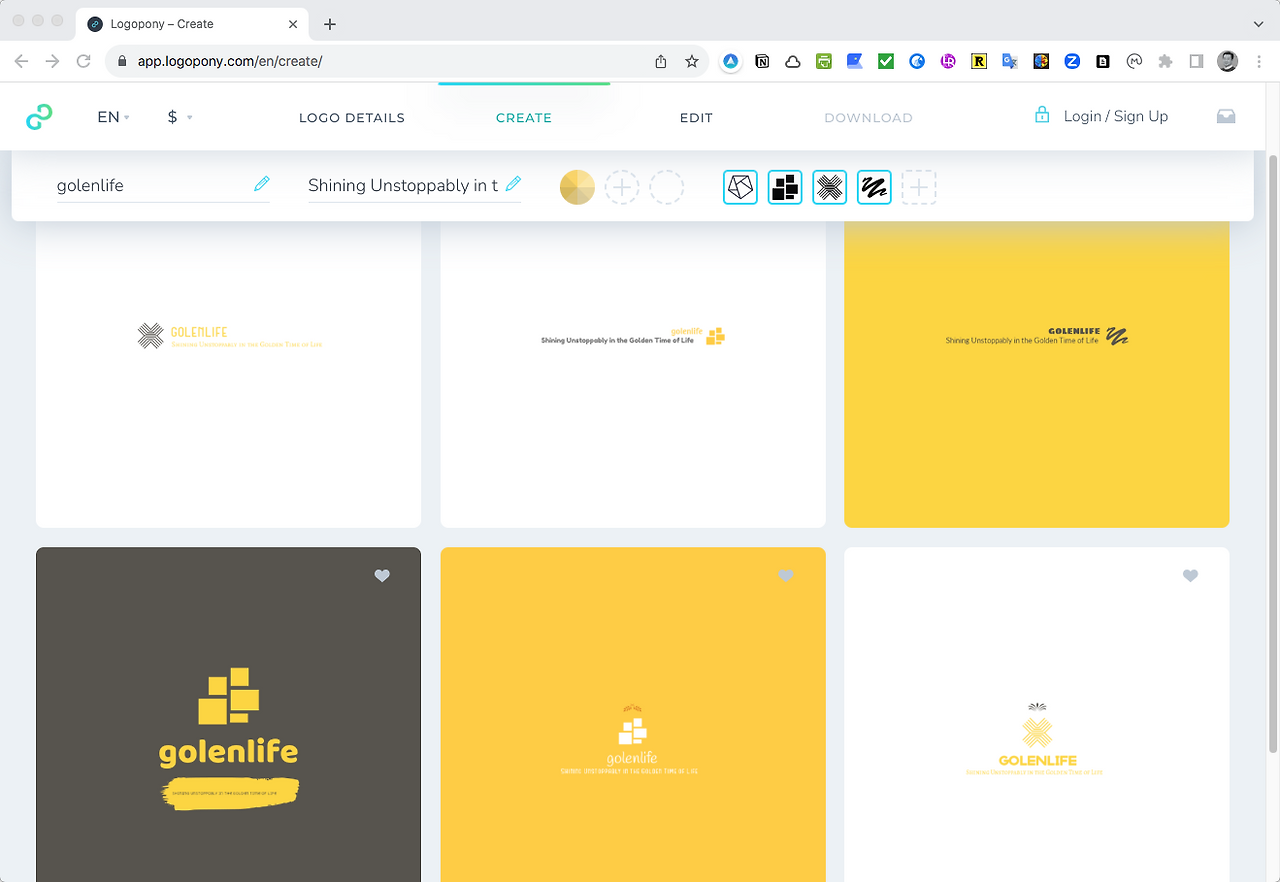Favorite the yellow golenlife logo card
This screenshot has width=1280, height=882.
pos(786,576)
